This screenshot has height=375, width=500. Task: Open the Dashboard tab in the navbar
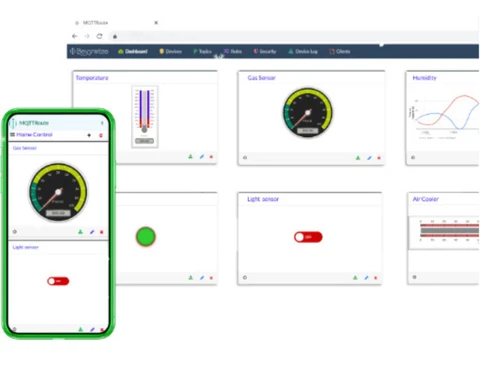coord(133,51)
